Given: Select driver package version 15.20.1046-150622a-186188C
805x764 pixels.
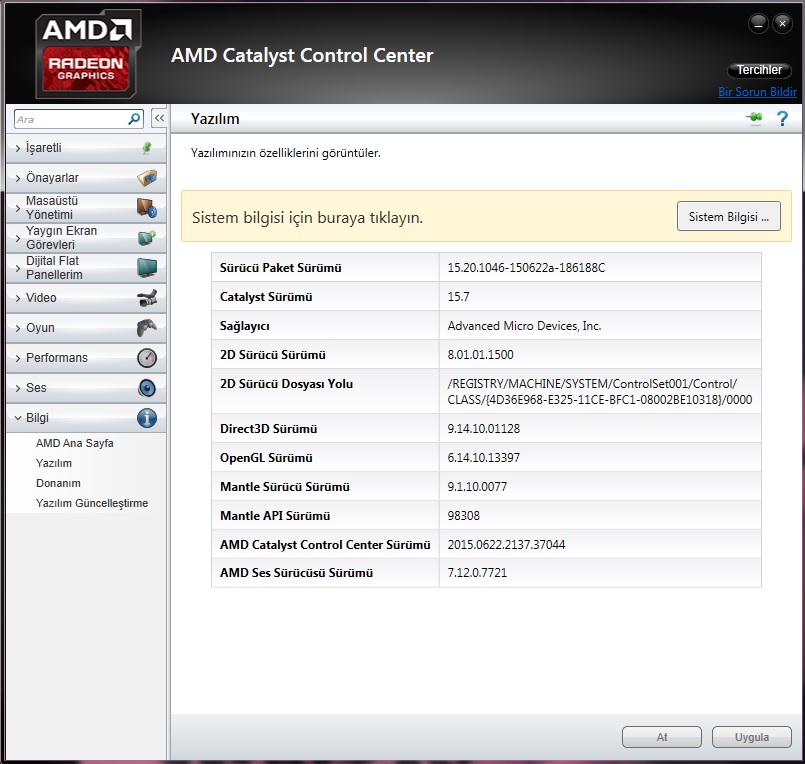Looking at the screenshot, I should tap(526, 268).
